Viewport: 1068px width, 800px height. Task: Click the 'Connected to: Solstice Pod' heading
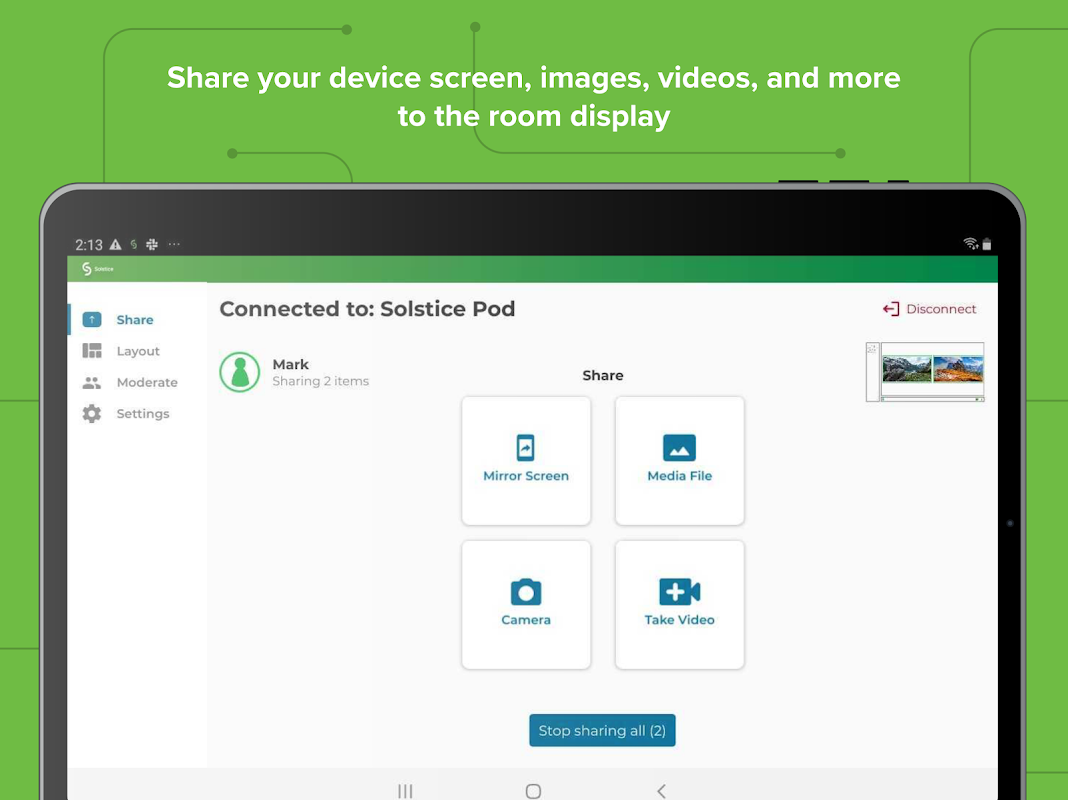point(367,309)
